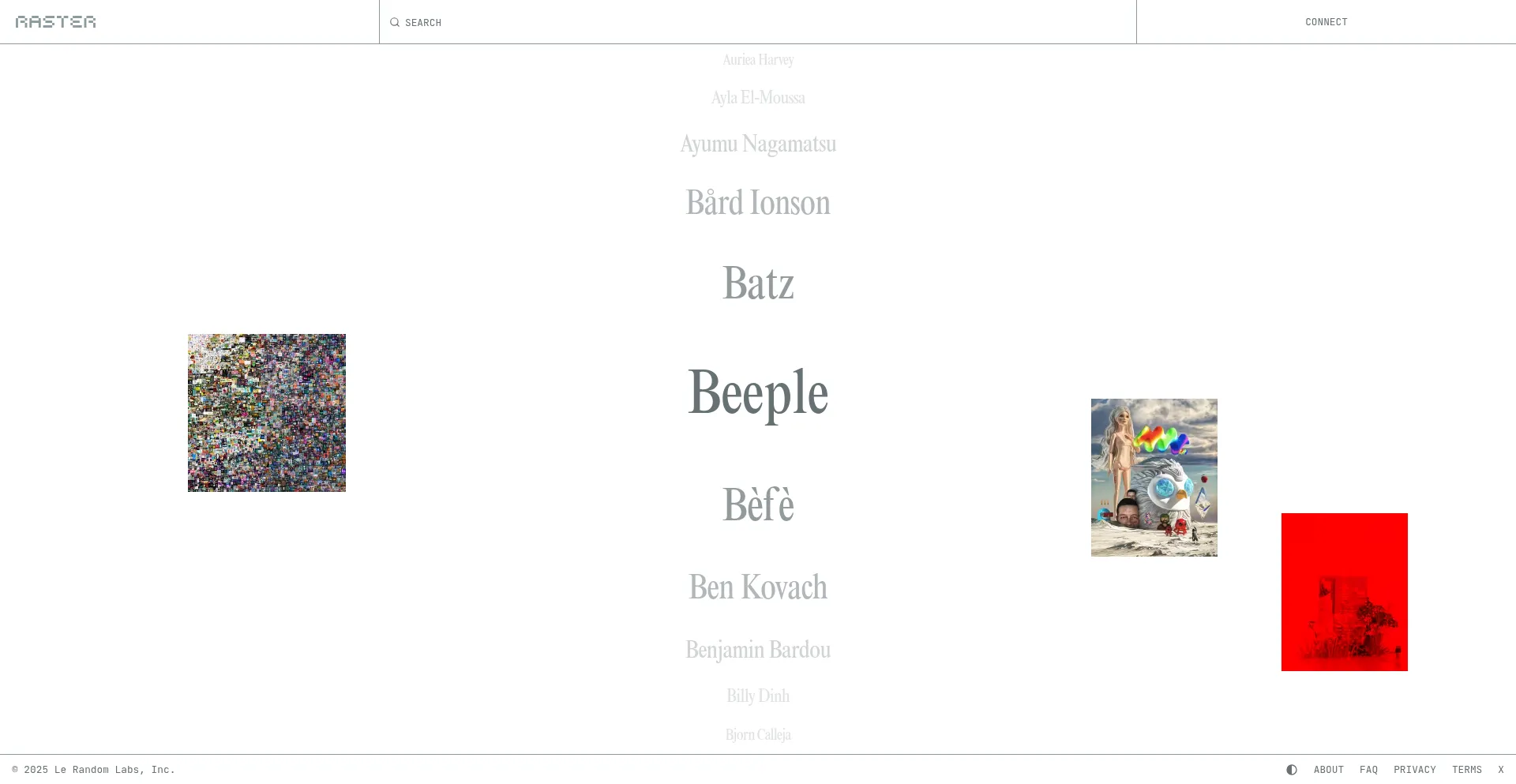Image resolution: width=1516 pixels, height=784 pixels.
Task: Click the Raster logo
Action: click(55, 21)
